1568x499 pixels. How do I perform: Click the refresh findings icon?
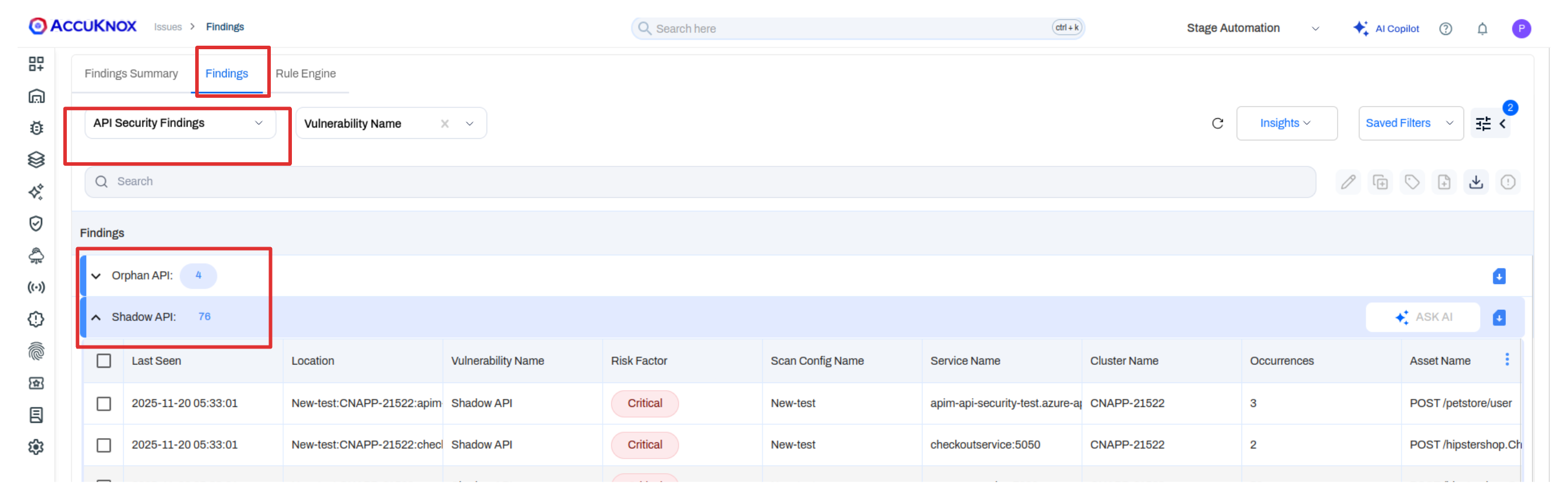(1217, 124)
